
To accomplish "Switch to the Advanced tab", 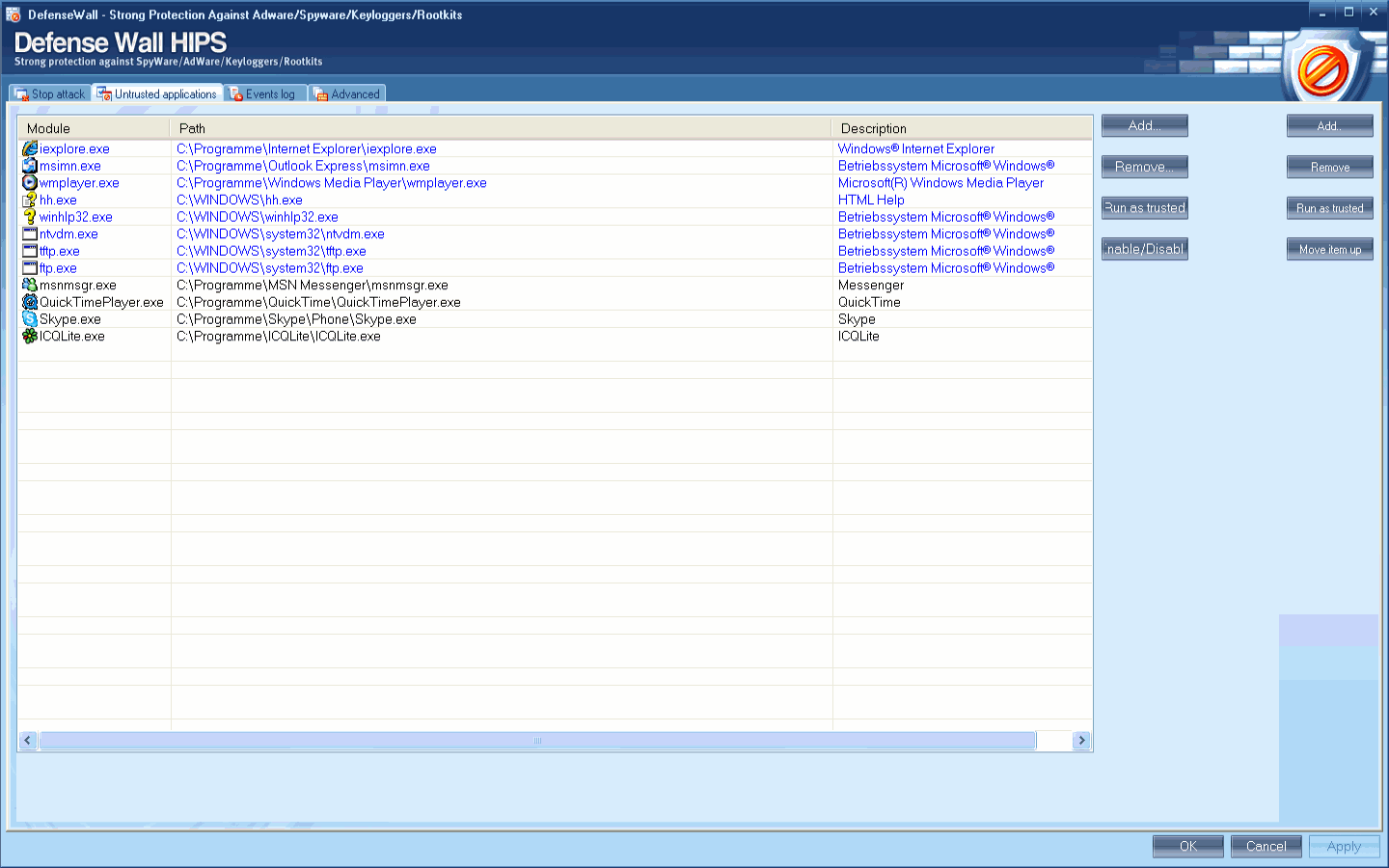I will click(x=347, y=94).
